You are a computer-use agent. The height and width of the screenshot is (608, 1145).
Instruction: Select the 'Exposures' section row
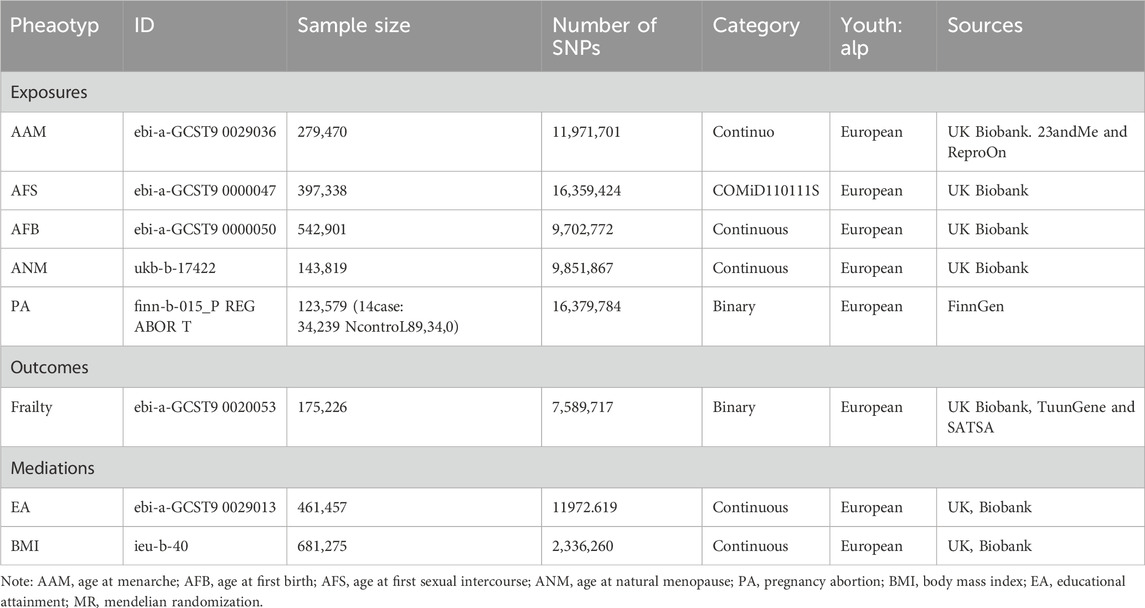coord(572,92)
